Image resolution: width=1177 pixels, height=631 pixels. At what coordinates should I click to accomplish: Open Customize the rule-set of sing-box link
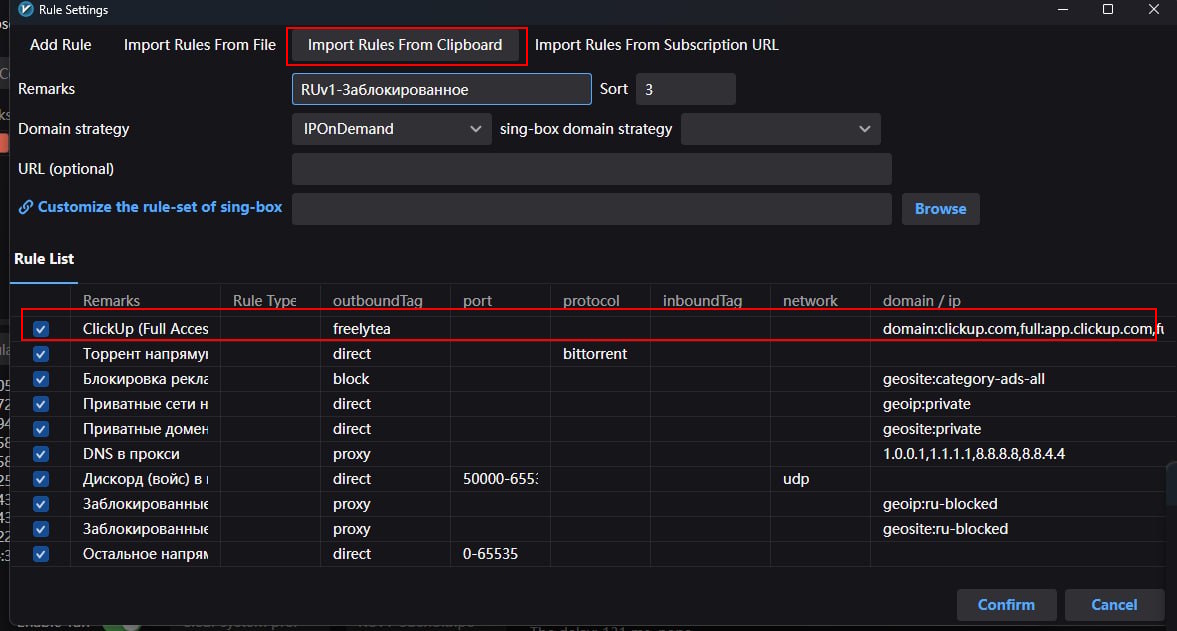tap(160, 207)
